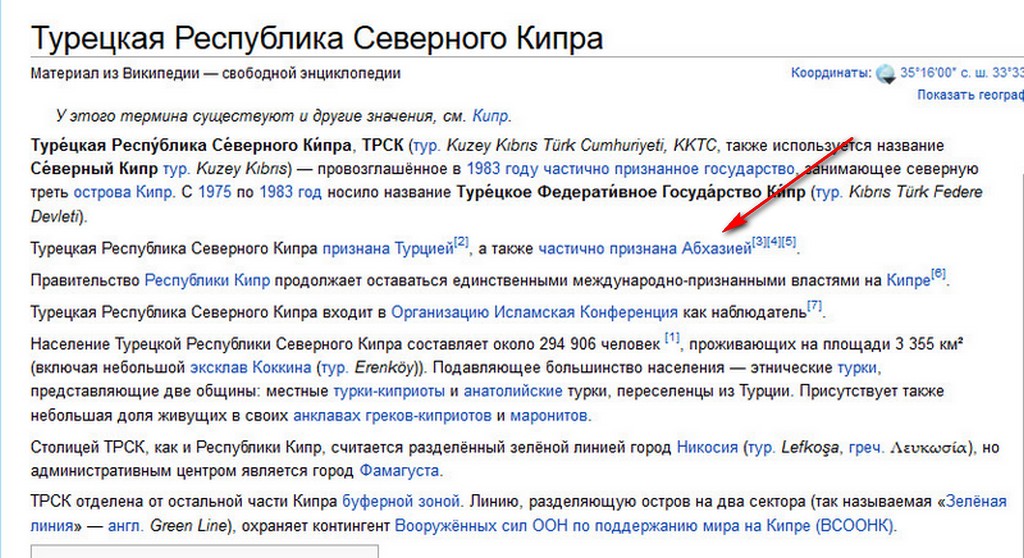This screenshot has height=558, width=1024.
Task: Click footnote reference [2]
Action: [461, 242]
